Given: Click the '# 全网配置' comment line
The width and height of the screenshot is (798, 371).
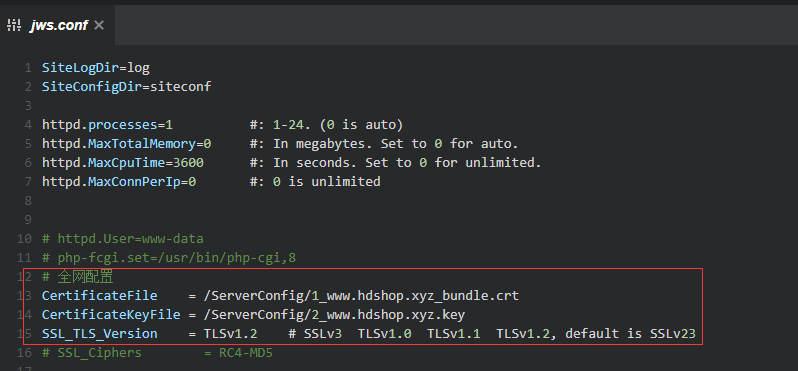Looking at the screenshot, I should coord(78,277).
